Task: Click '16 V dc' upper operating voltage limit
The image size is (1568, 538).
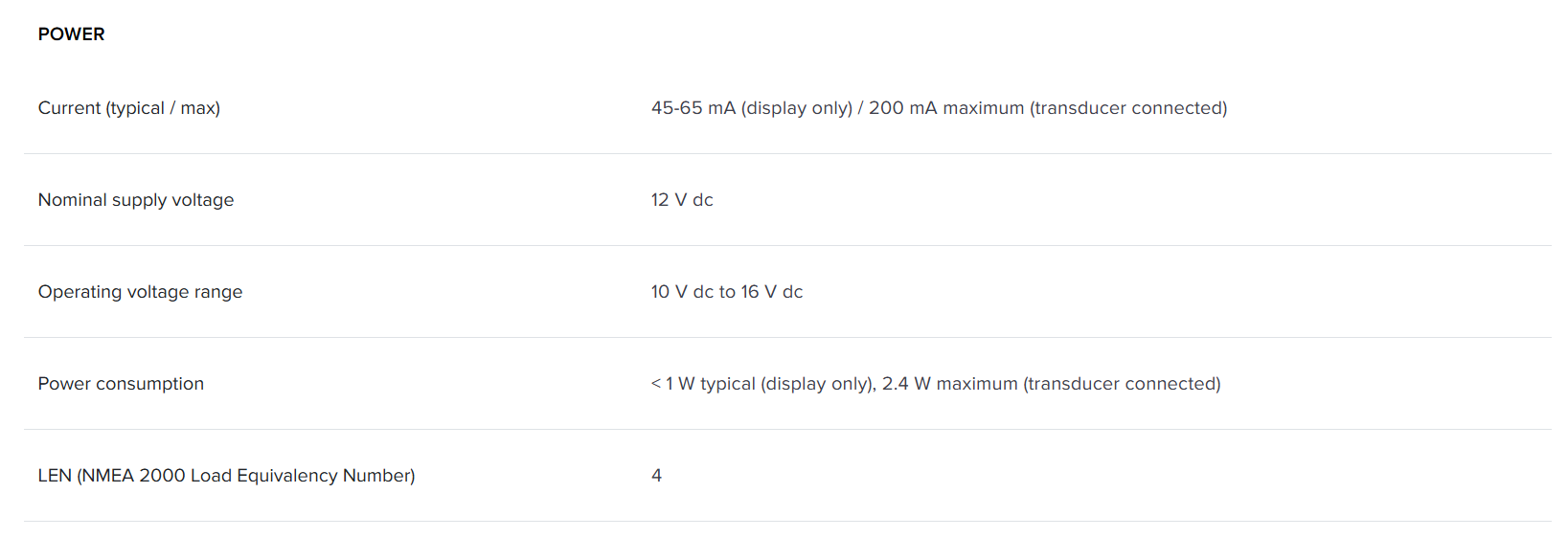Action: (771, 292)
